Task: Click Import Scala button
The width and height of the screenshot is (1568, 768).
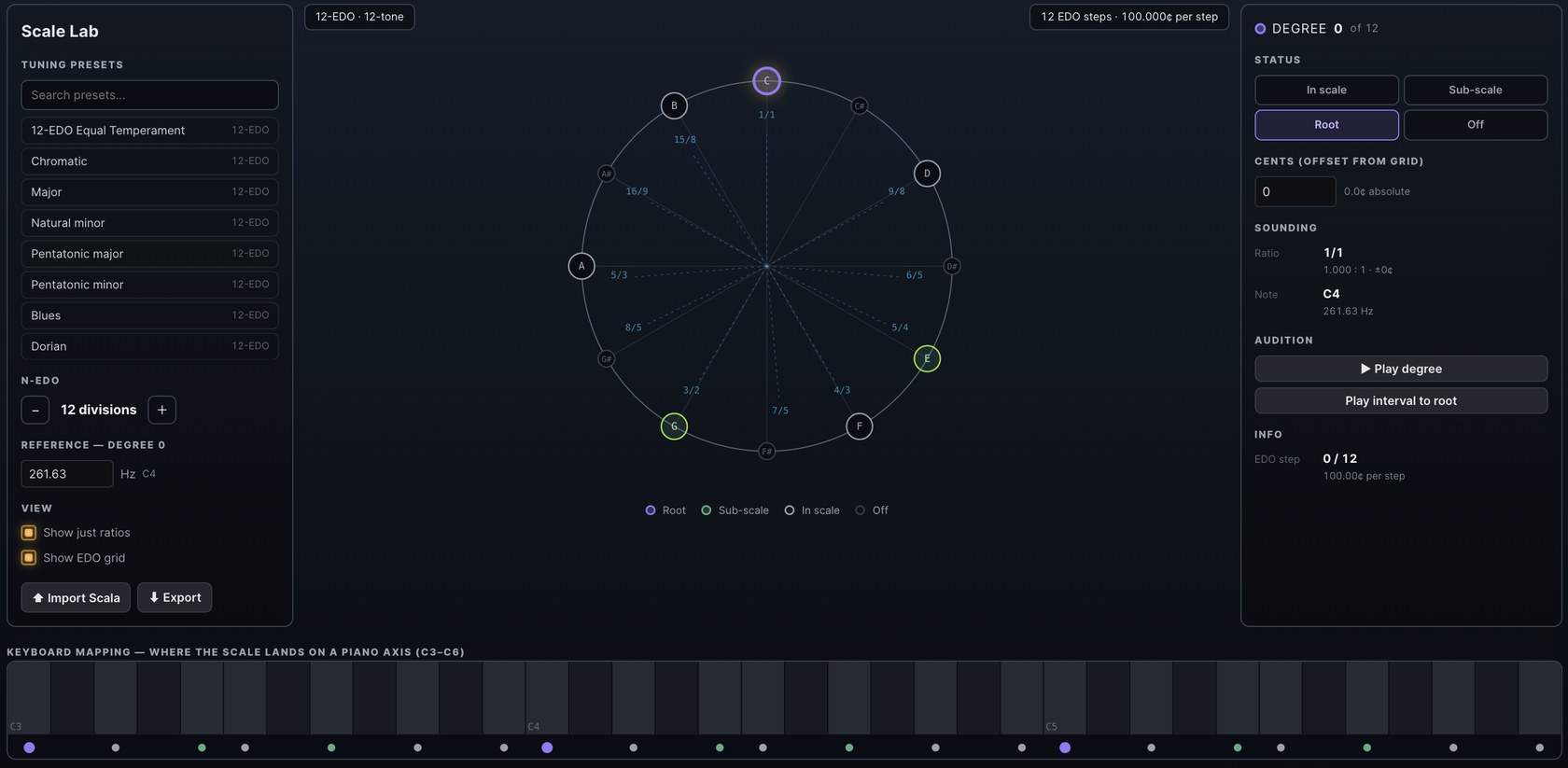Action: click(x=76, y=598)
